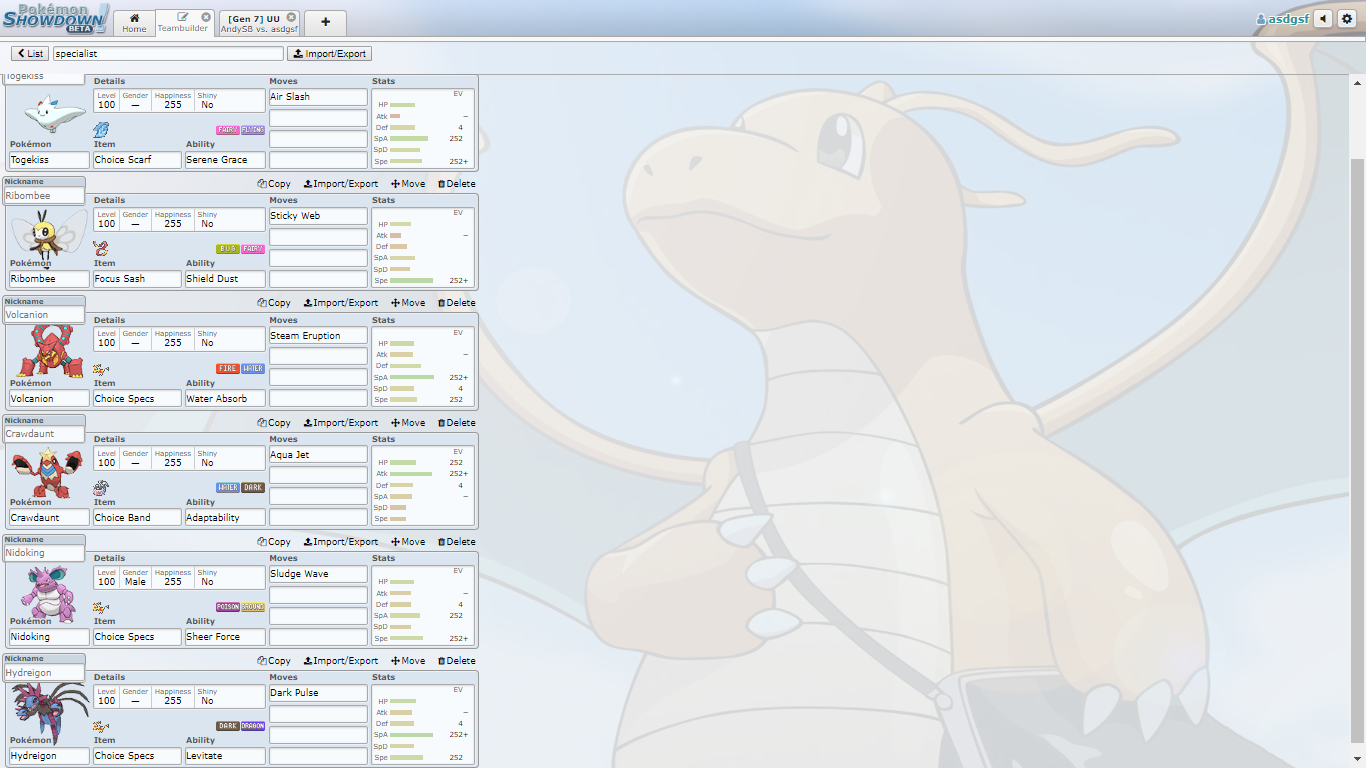Open Crawdaunt's Stats EV panel
Image resolution: width=1366 pixels, height=768 pixels.
[x=423, y=486]
